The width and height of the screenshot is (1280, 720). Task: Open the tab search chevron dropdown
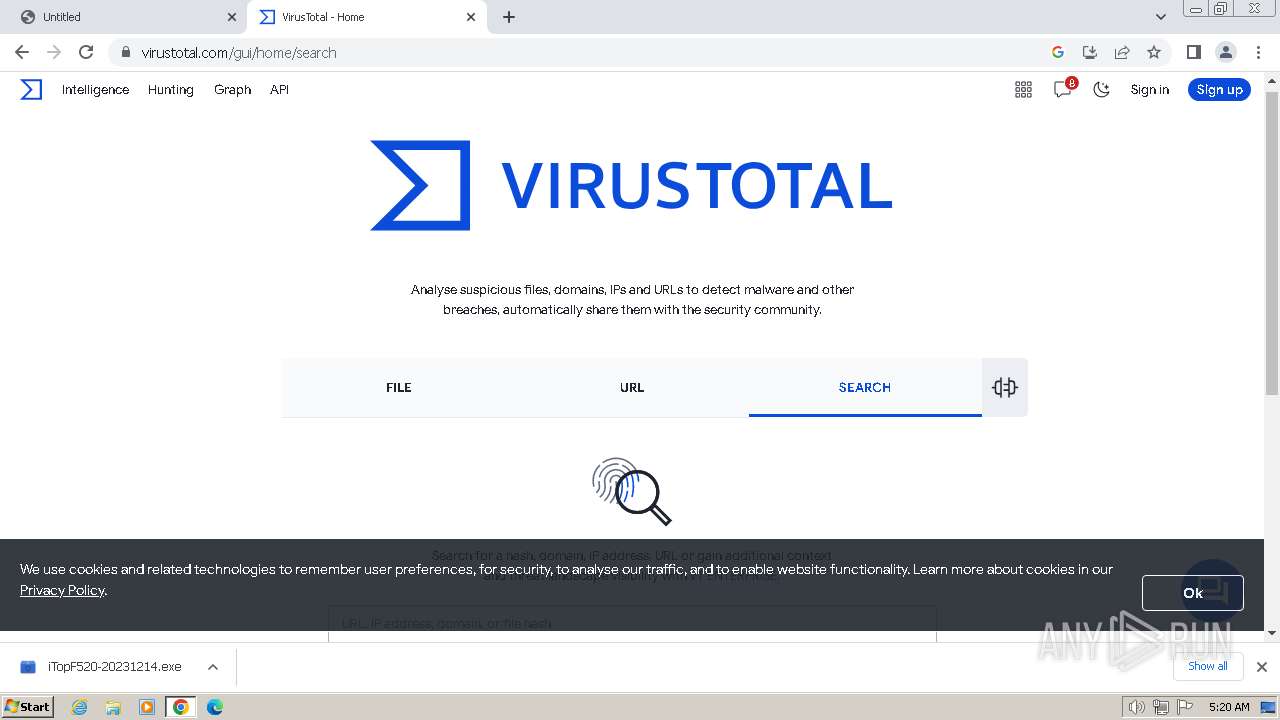pyautogui.click(x=1161, y=17)
